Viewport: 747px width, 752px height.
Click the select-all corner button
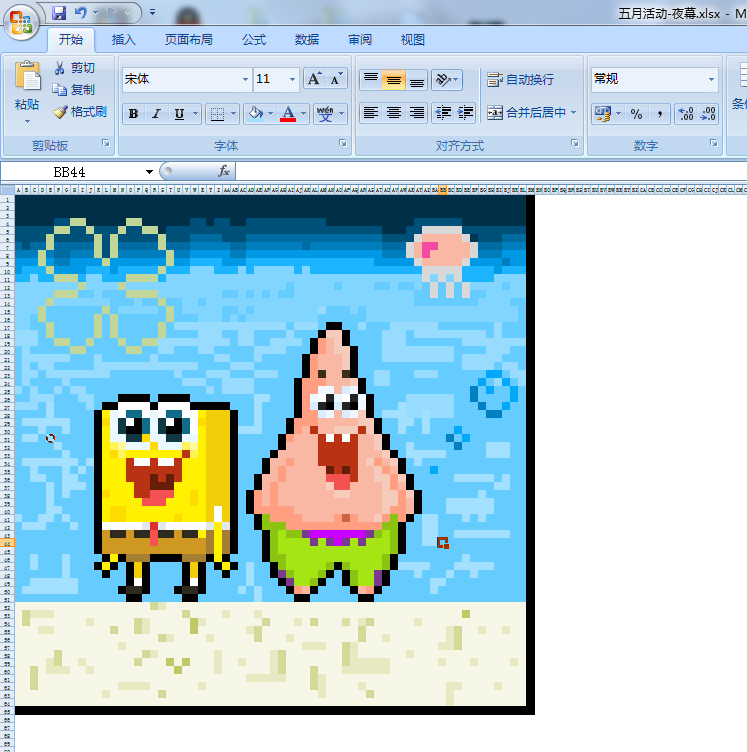tap(7, 190)
